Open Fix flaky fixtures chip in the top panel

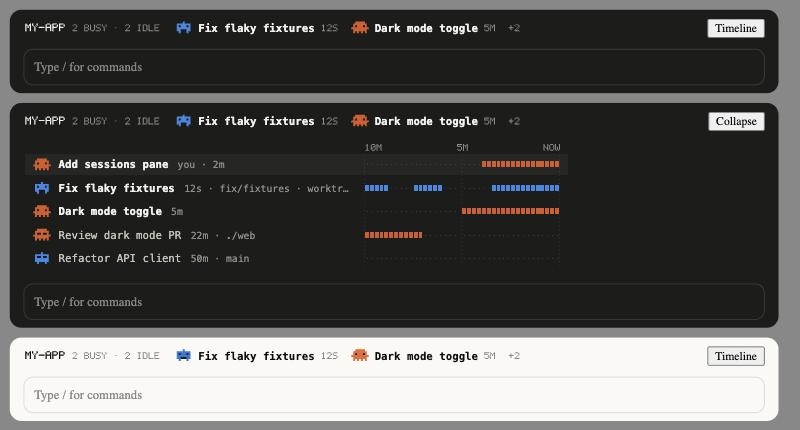257,28
